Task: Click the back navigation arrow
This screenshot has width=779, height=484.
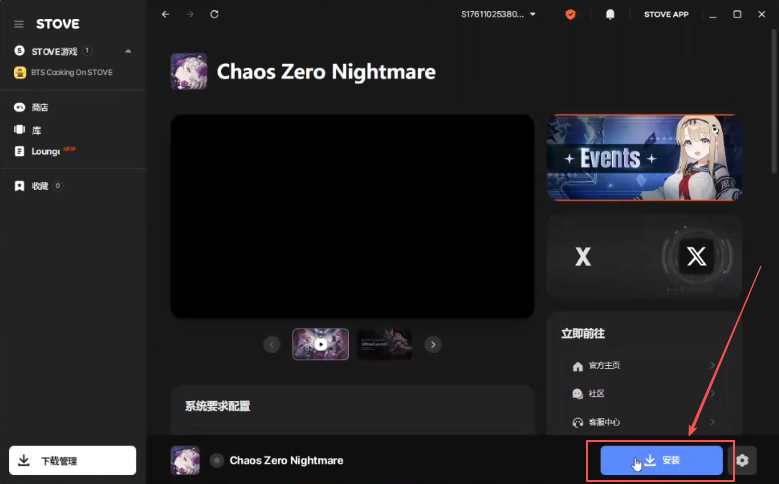Action: tap(165, 14)
